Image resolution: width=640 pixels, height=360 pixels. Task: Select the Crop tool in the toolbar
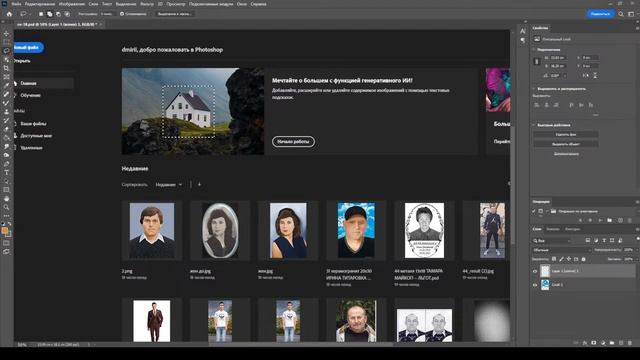coord(6,68)
